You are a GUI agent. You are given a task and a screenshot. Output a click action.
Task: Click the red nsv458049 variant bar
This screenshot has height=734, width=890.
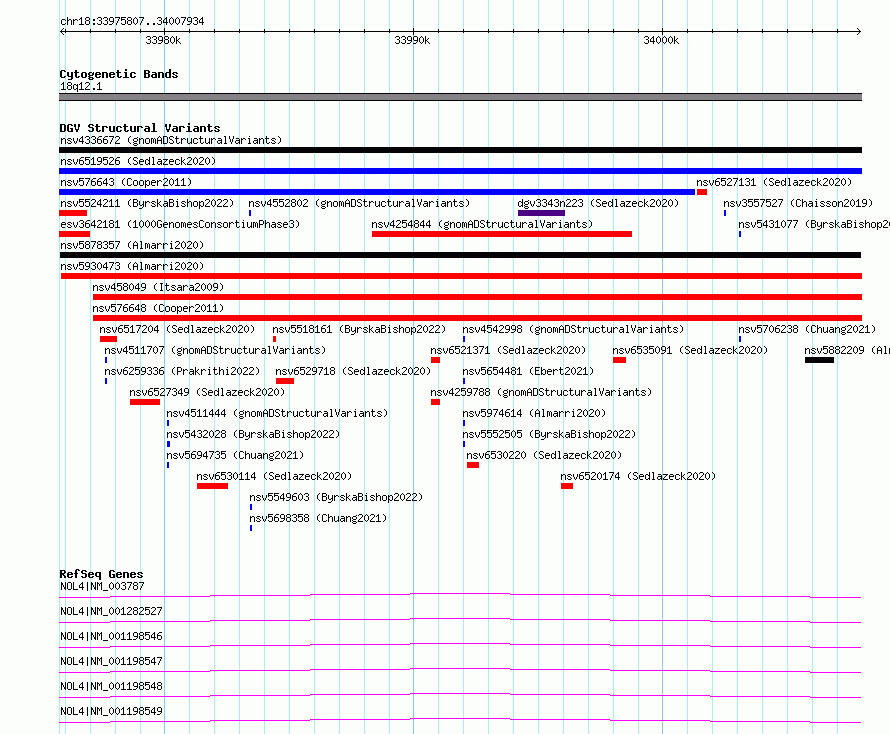click(x=477, y=297)
